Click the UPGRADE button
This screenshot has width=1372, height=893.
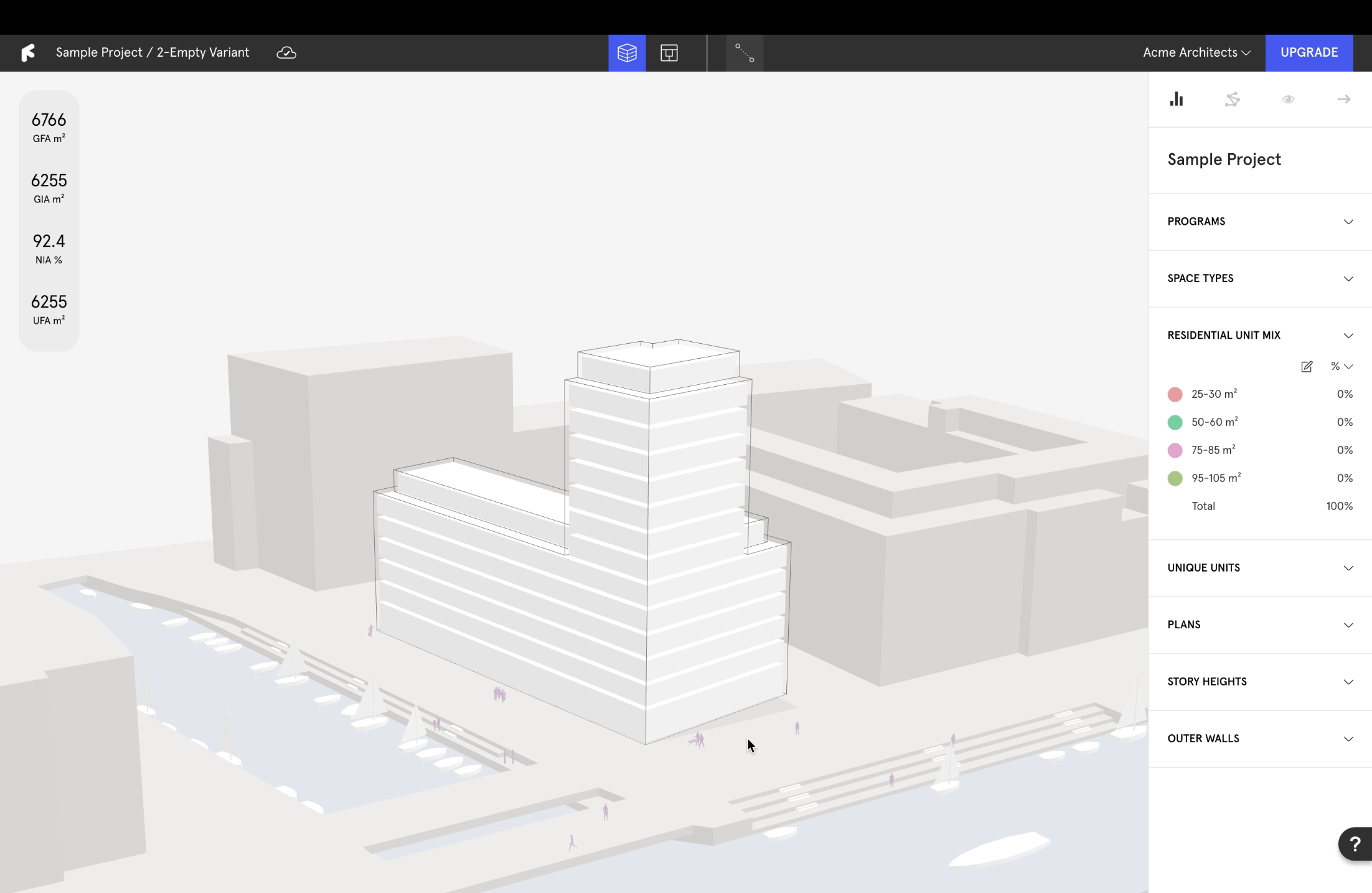[x=1309, y=53]
